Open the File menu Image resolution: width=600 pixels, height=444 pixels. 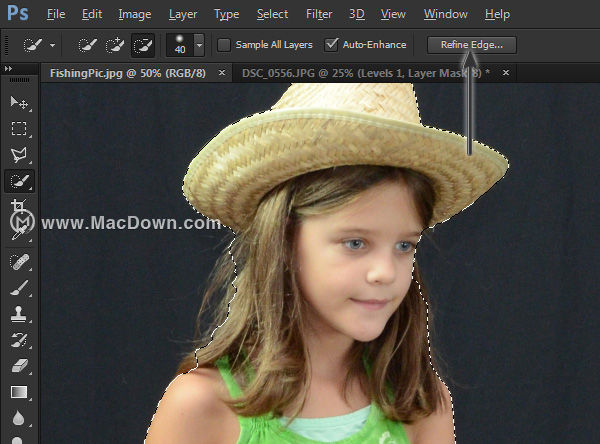point(56,14)
